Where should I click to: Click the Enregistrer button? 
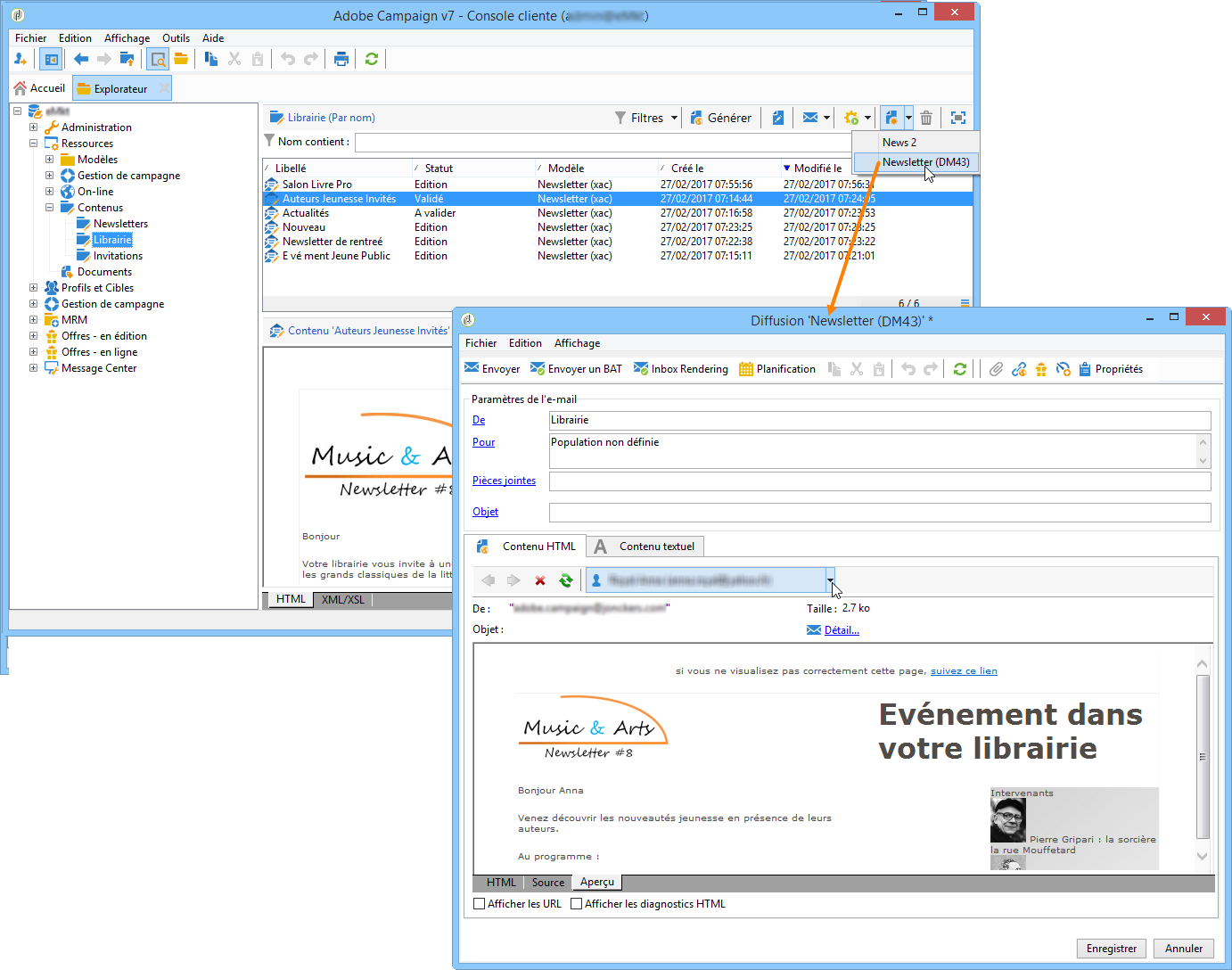click(1112, 949)
